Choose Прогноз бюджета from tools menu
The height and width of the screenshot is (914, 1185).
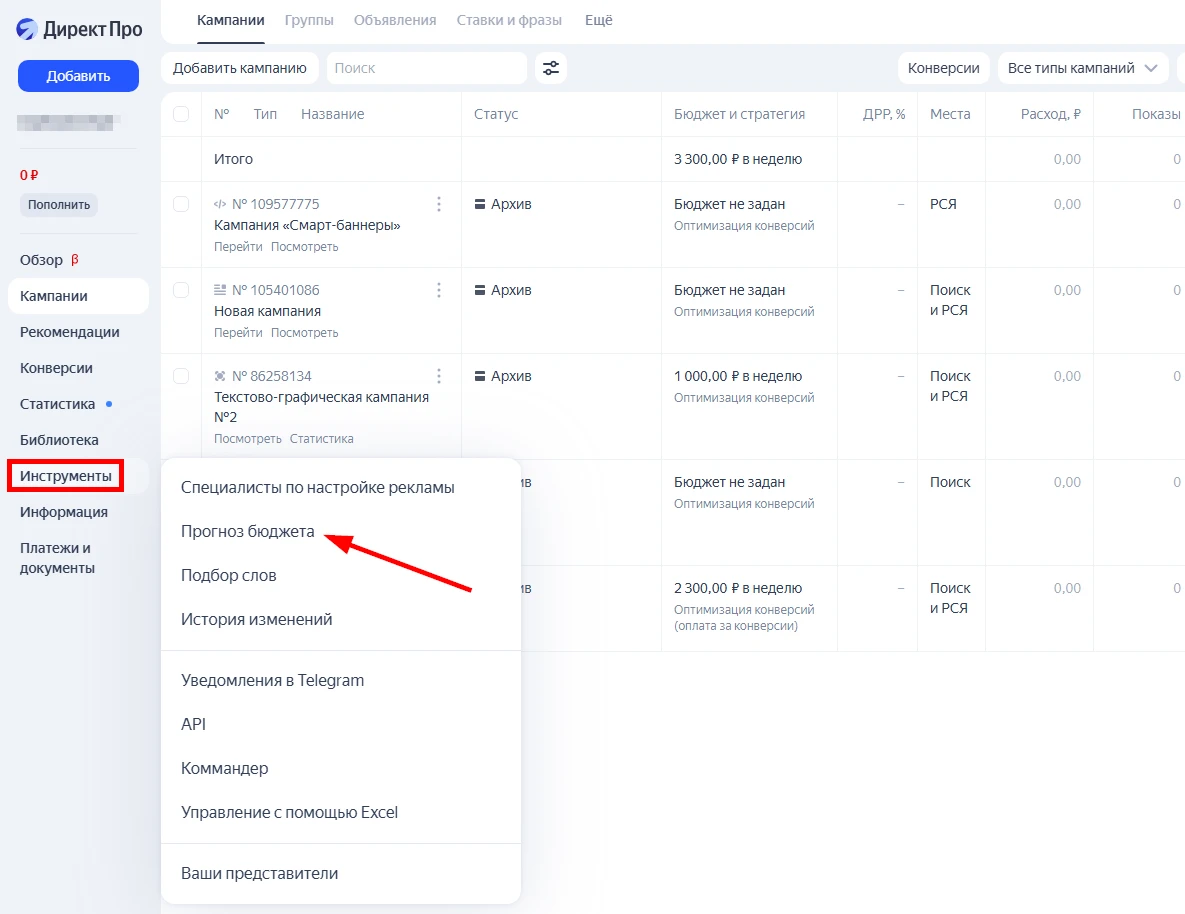click(248, 532)
